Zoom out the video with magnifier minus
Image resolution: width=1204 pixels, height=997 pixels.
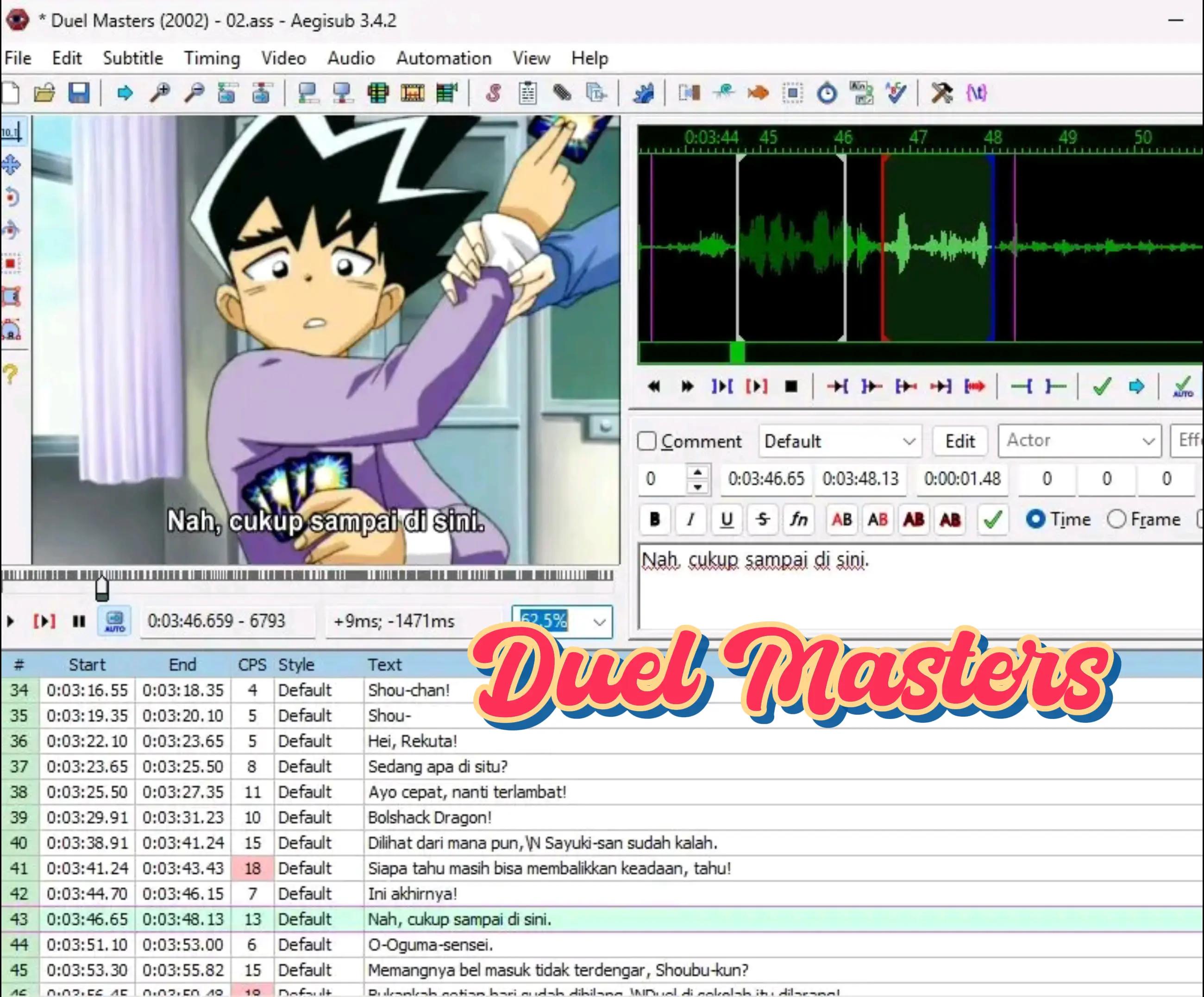point(194,93)
